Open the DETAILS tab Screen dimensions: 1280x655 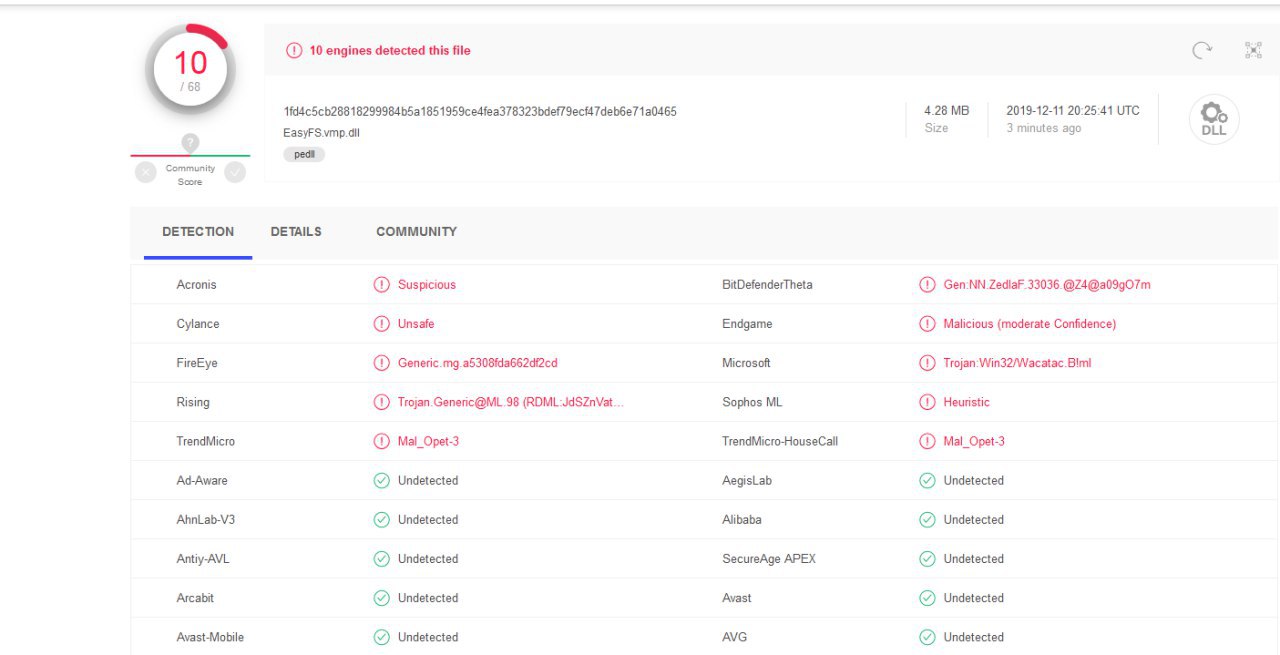pyautogui.click(x=296, y=232)
